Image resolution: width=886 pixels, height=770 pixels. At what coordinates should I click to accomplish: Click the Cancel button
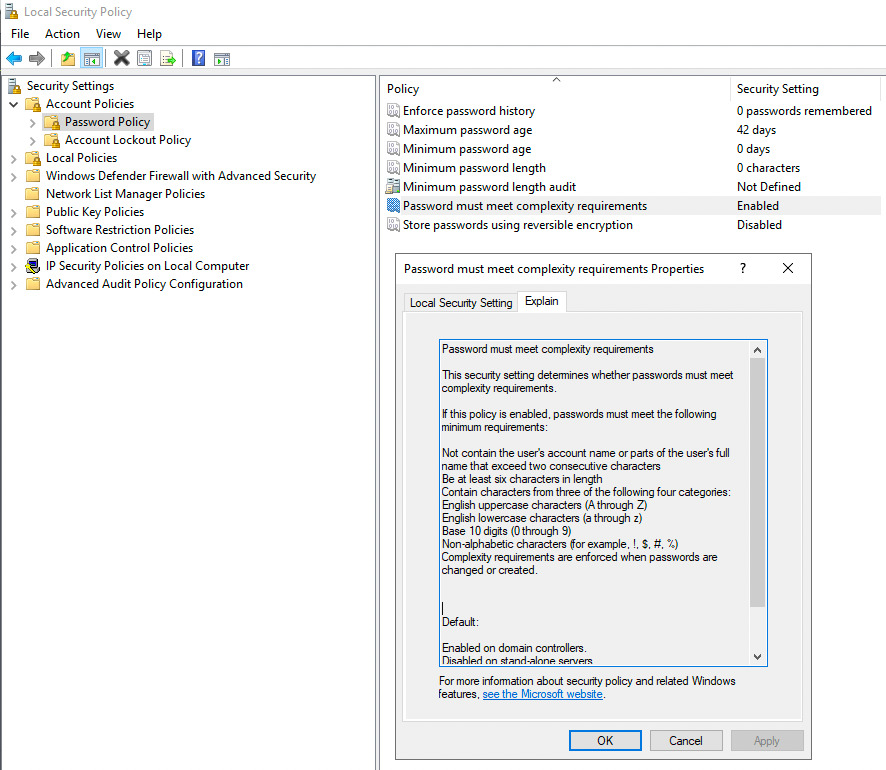686,740
